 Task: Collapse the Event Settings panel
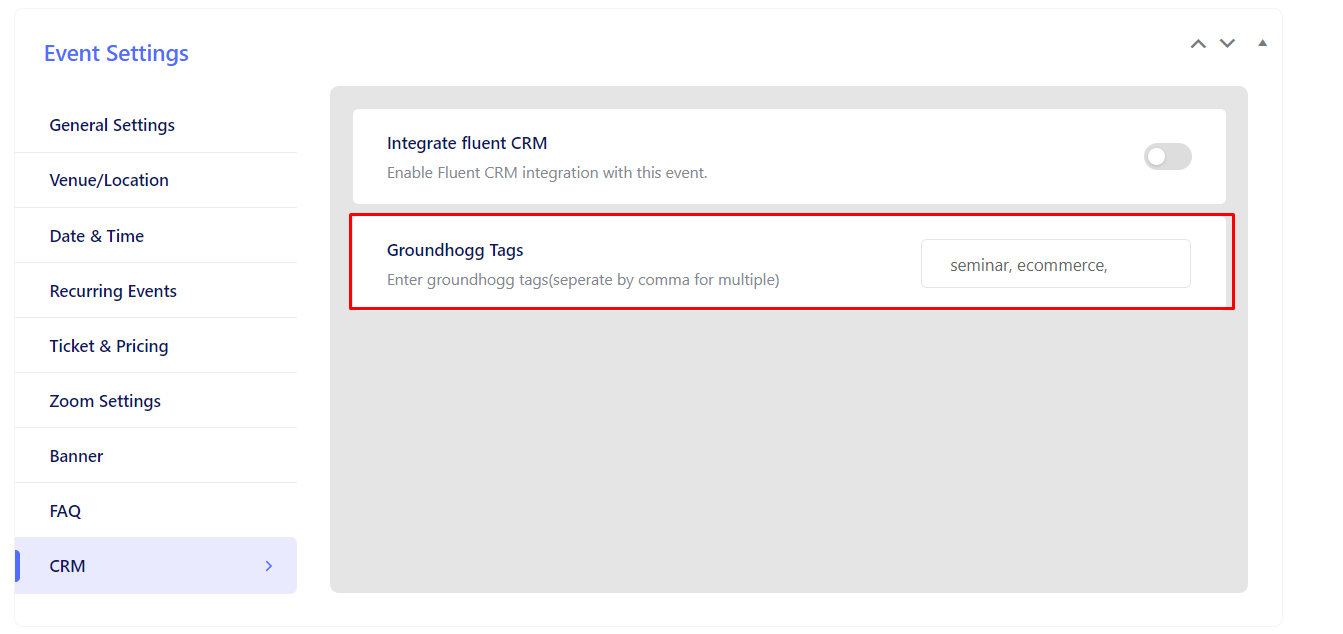[1262, 42]
